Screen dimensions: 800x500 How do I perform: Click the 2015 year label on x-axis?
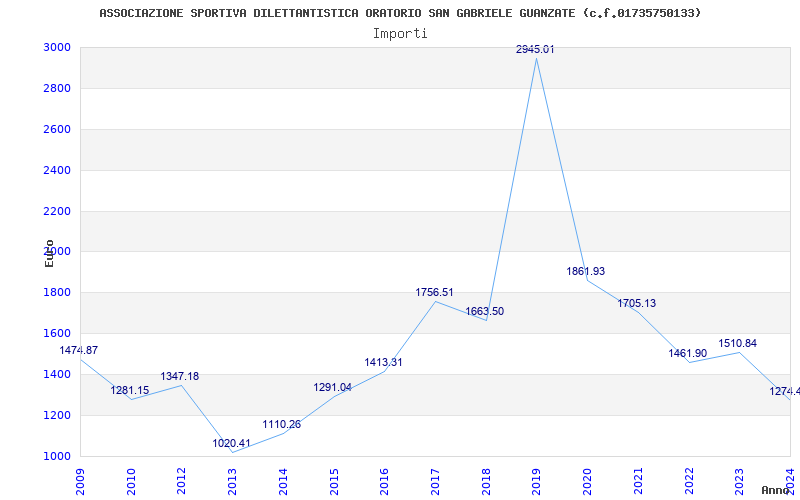[334, 482]
